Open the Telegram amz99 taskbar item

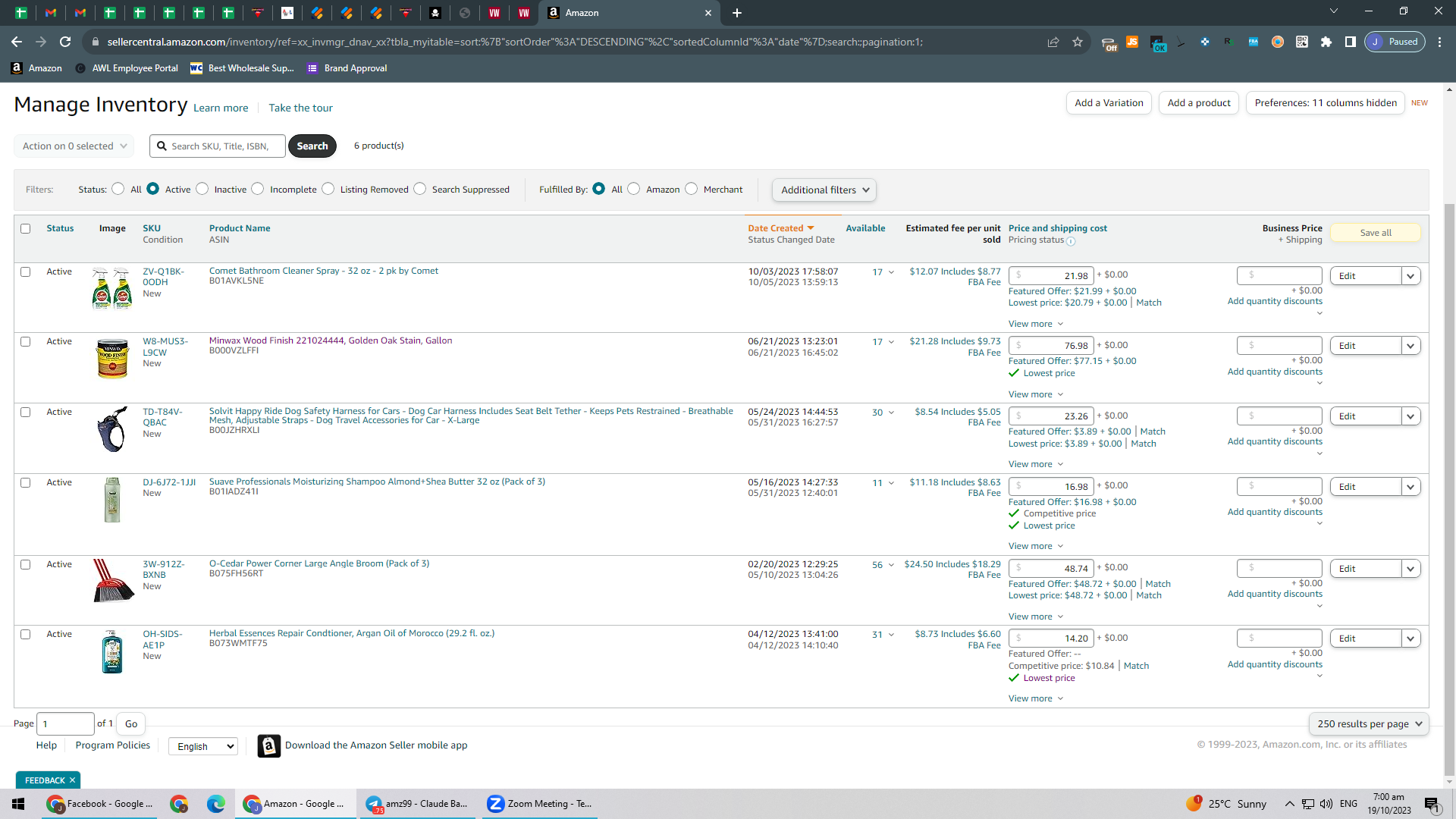pos(418,804)
